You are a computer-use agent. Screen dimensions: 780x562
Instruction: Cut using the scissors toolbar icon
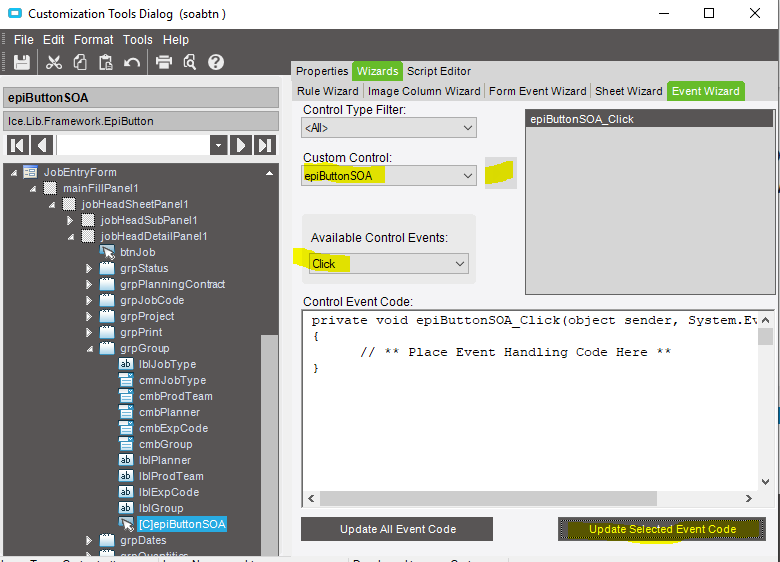(54, 62)
